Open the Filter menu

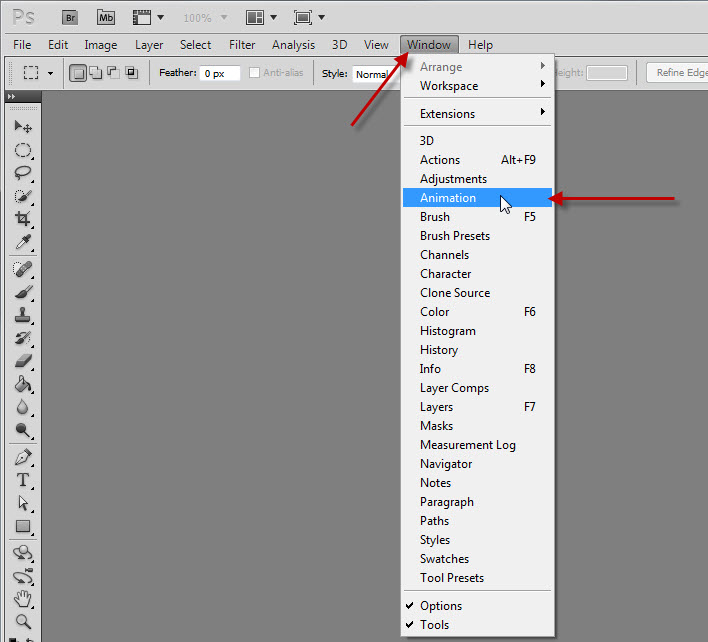tap(242, 45)
